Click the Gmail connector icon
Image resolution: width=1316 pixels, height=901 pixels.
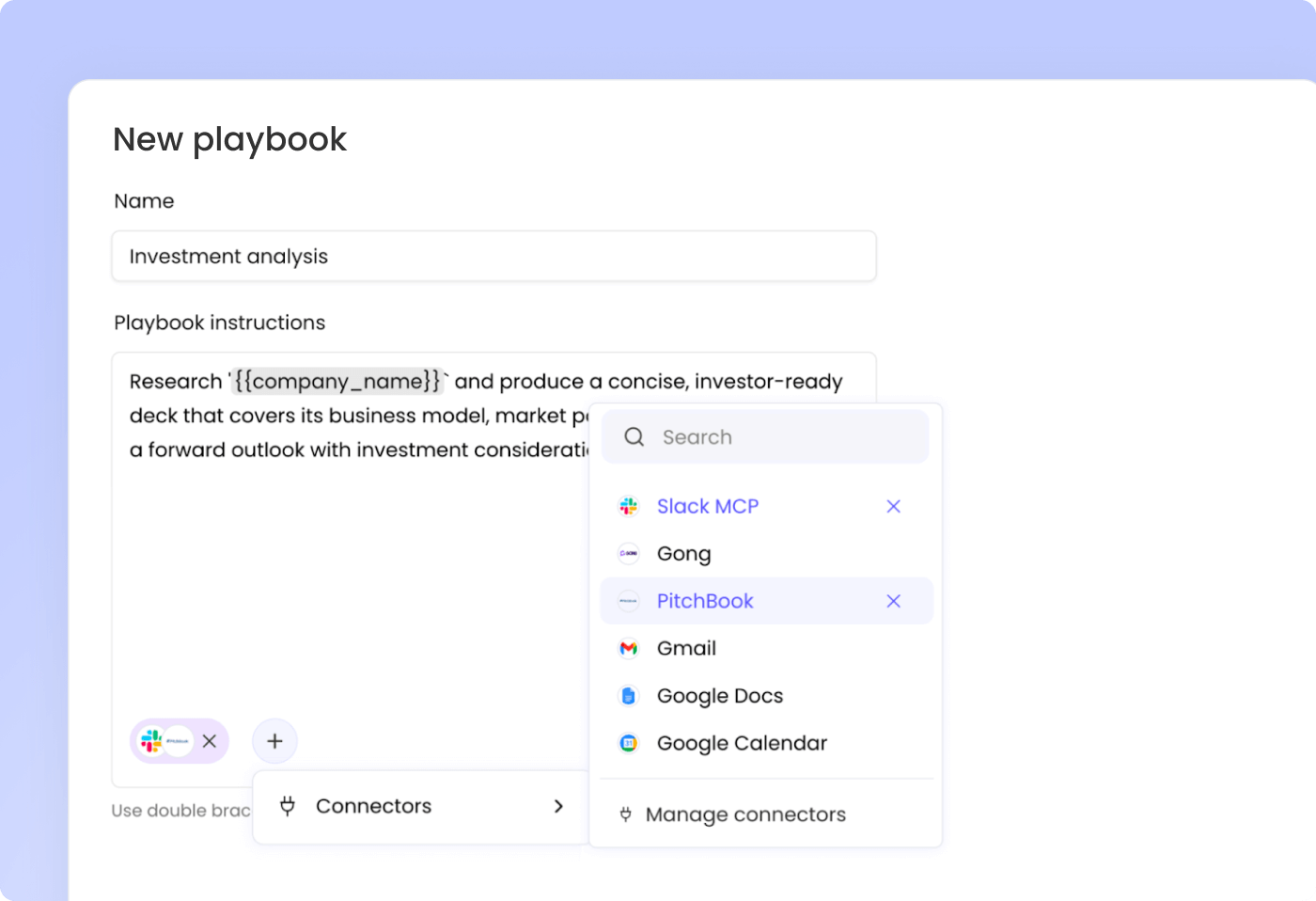pyautogui.click(x=629, y=648)
